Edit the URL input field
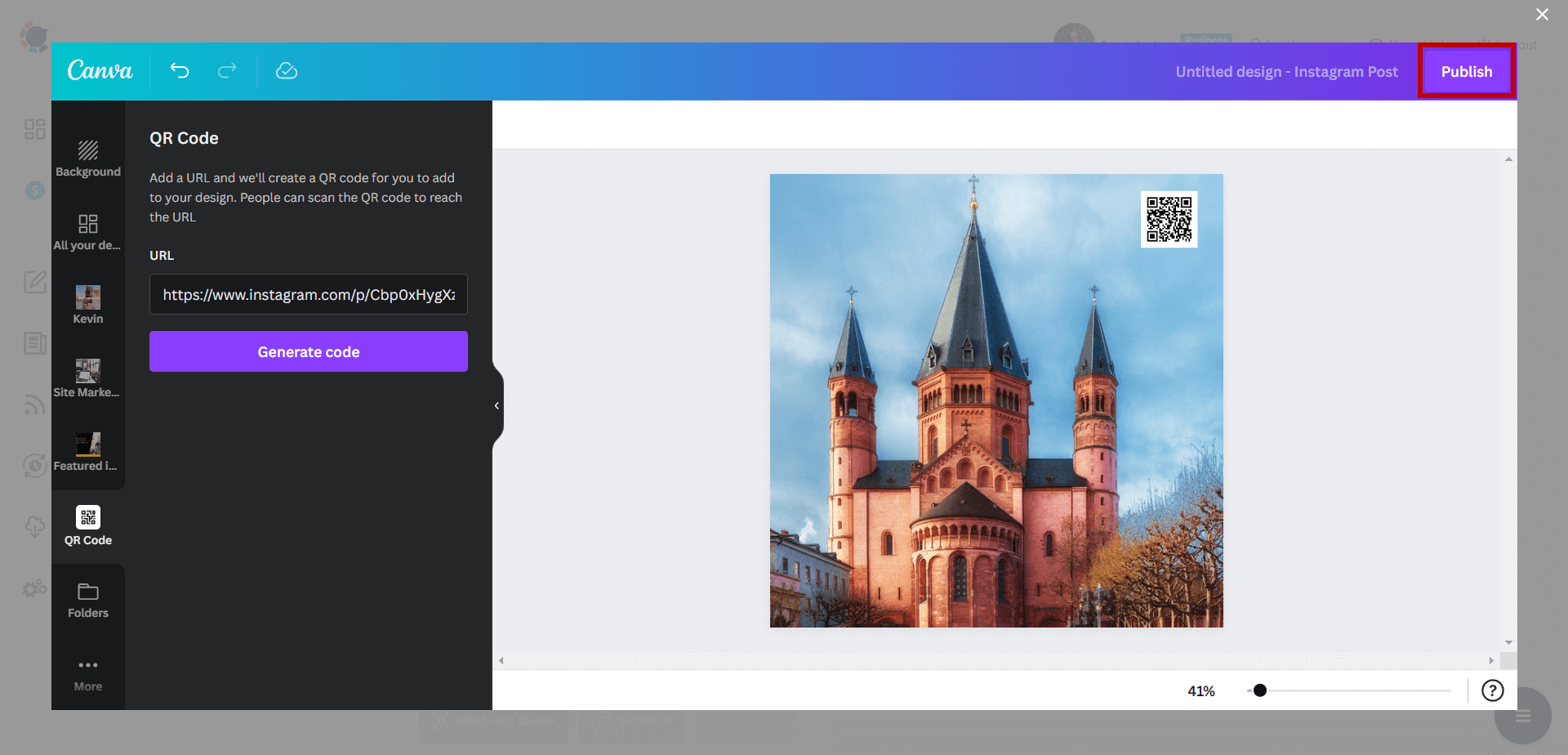 (308, 294)
